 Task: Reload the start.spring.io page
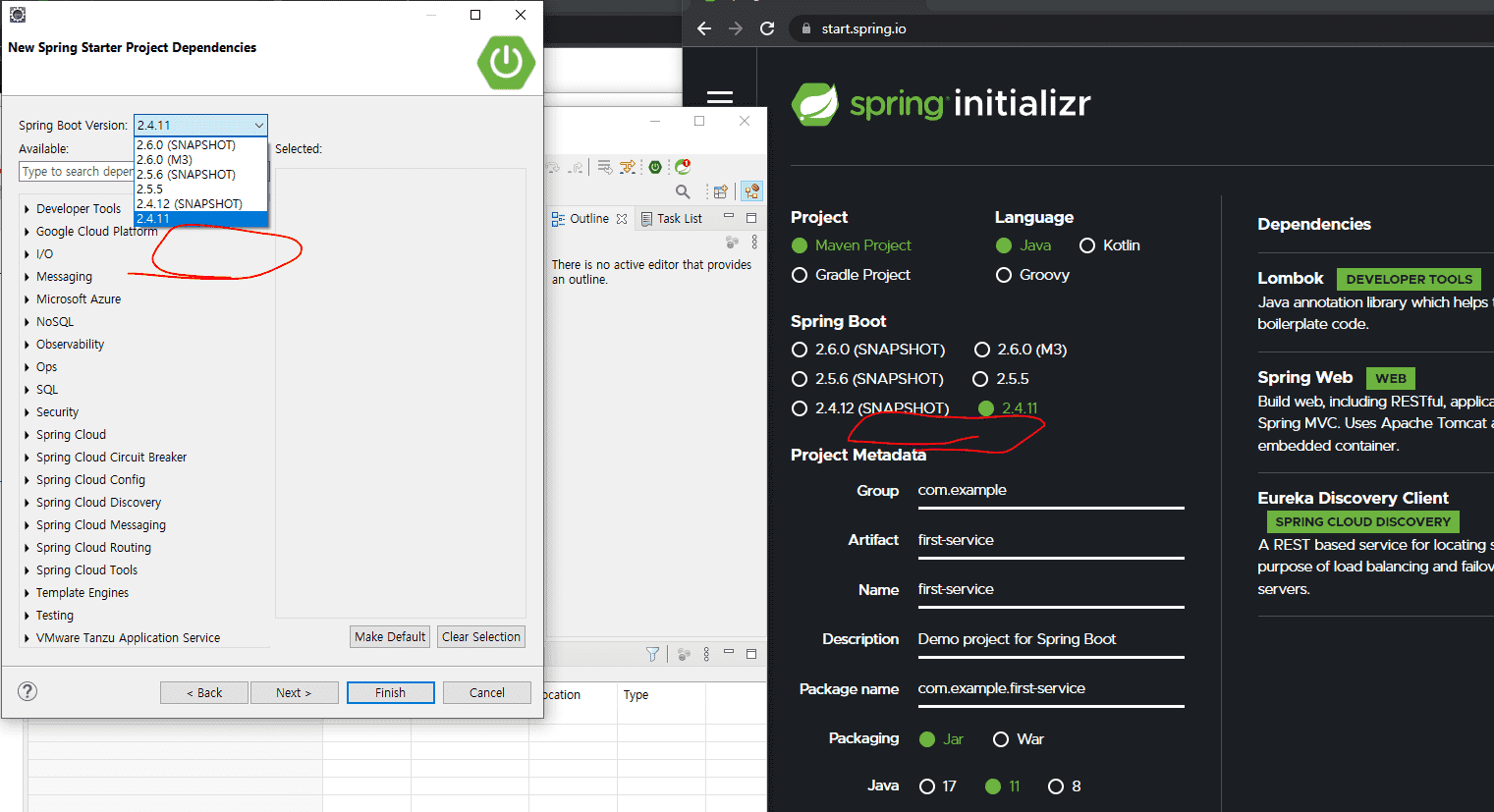tap(767, 28)
